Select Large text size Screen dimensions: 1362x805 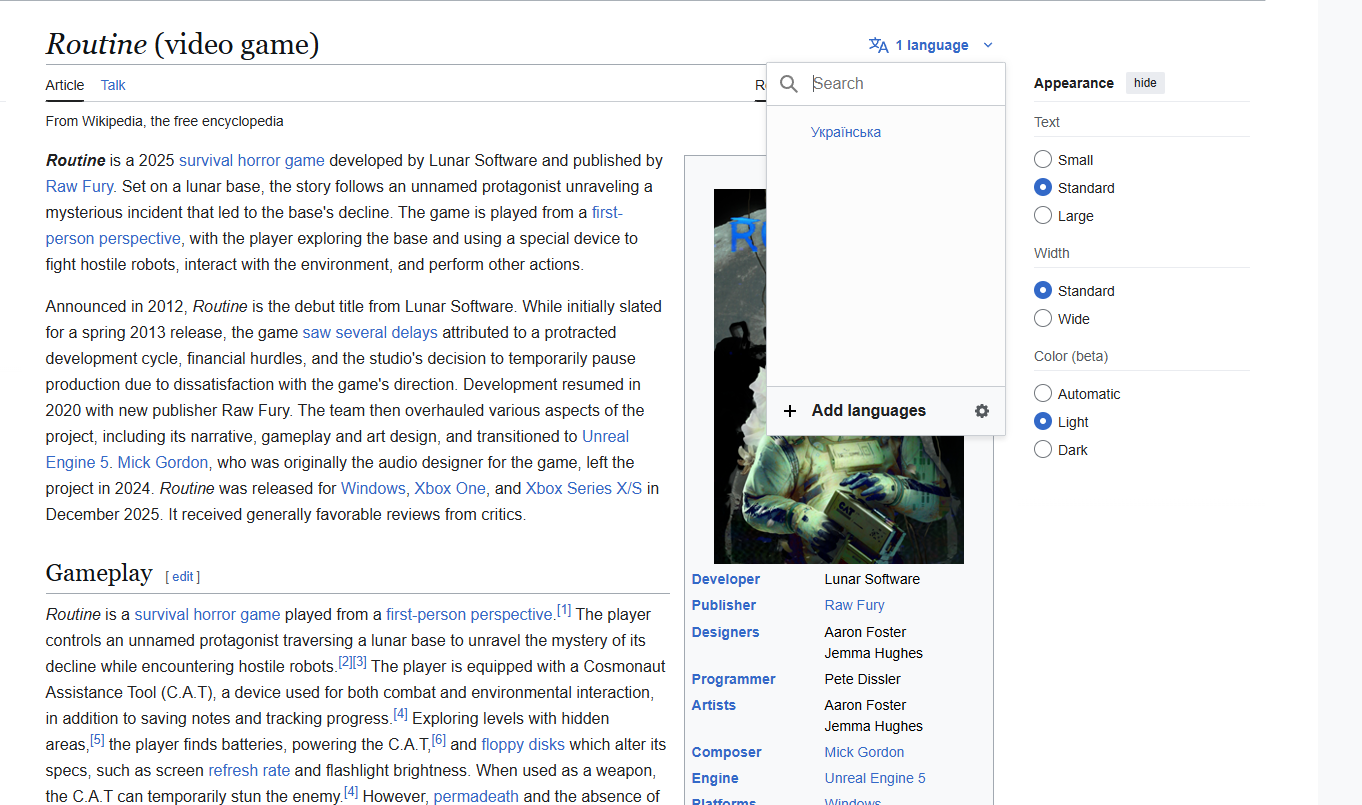1043,215
